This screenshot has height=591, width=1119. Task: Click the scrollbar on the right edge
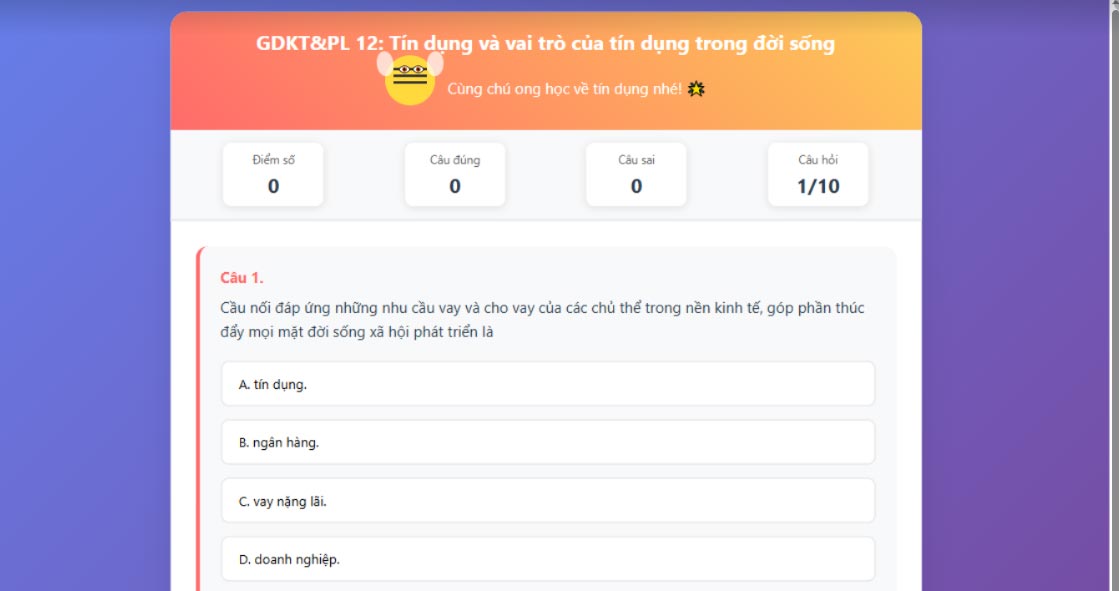(1113, 300)
